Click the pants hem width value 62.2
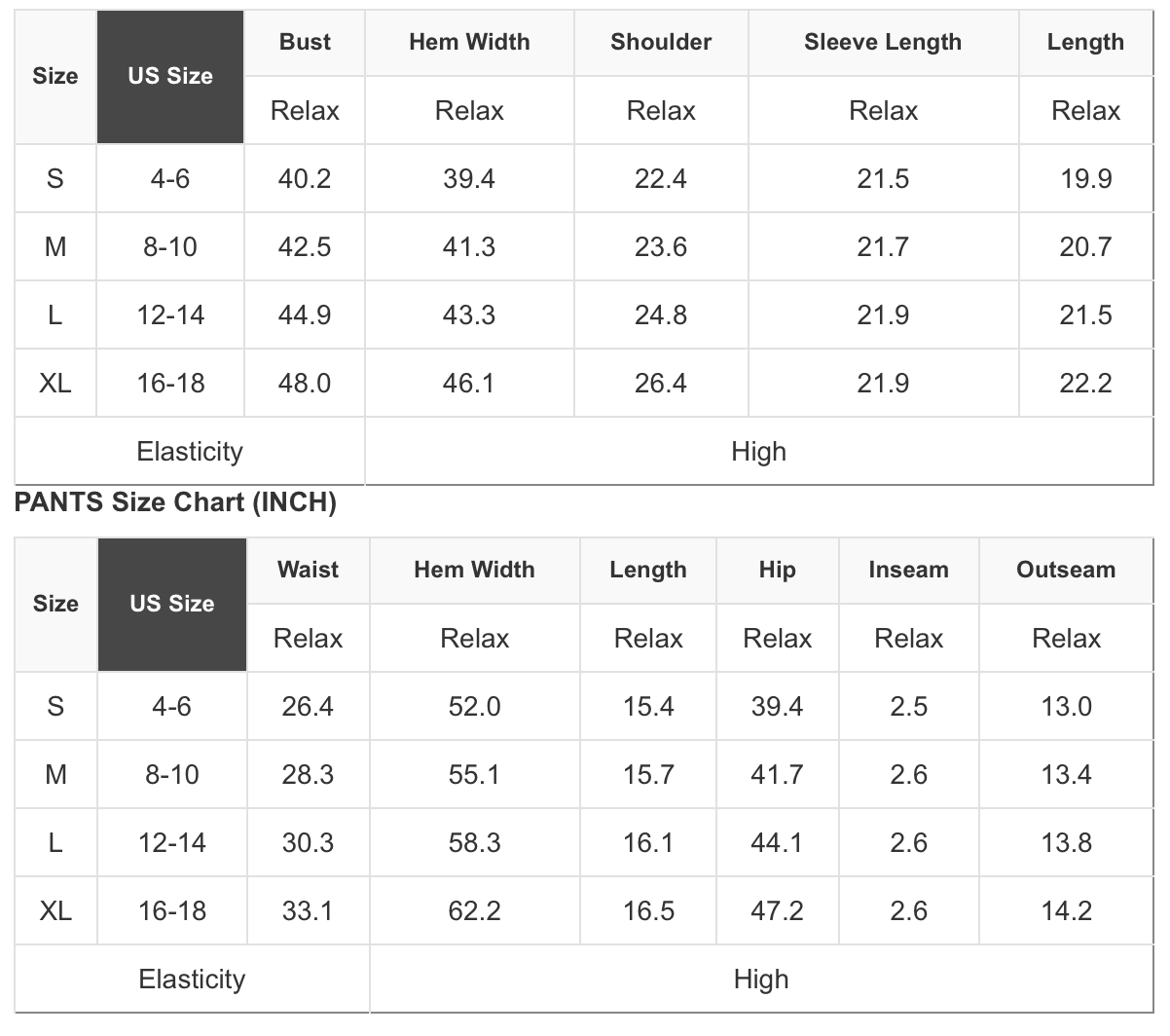1170x1036 pixels. [474, 910]
